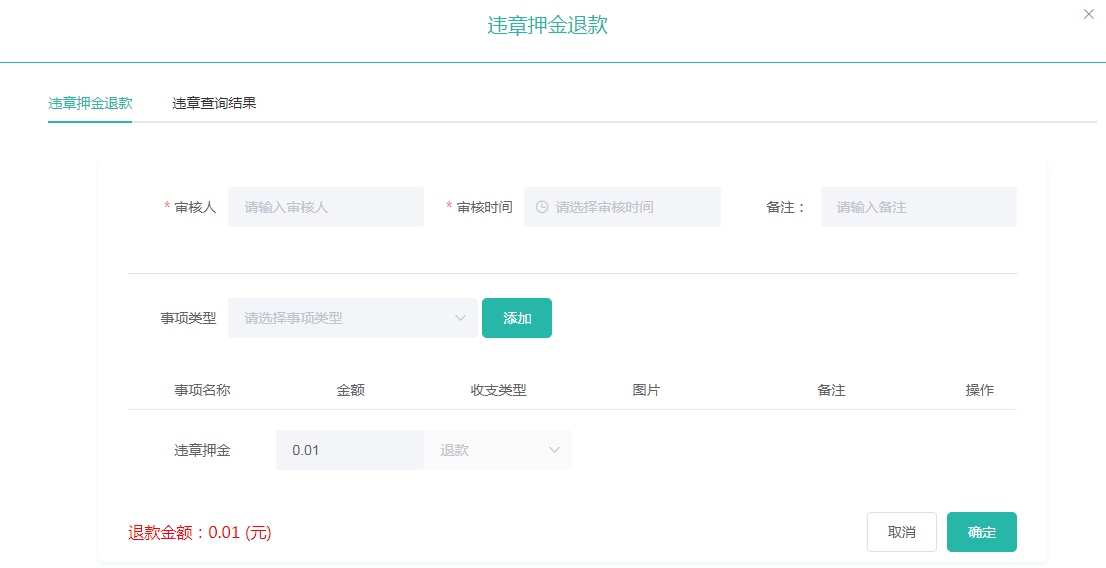The width and height of the screenshot is (1106, 568).
Task: Click the red 退款金额 total text
Action: tap(200, 533)
